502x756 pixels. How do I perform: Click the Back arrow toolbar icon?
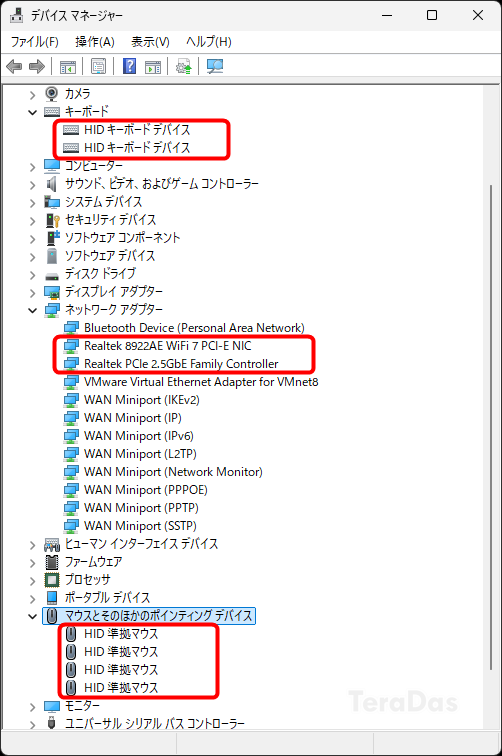point(14,66)
